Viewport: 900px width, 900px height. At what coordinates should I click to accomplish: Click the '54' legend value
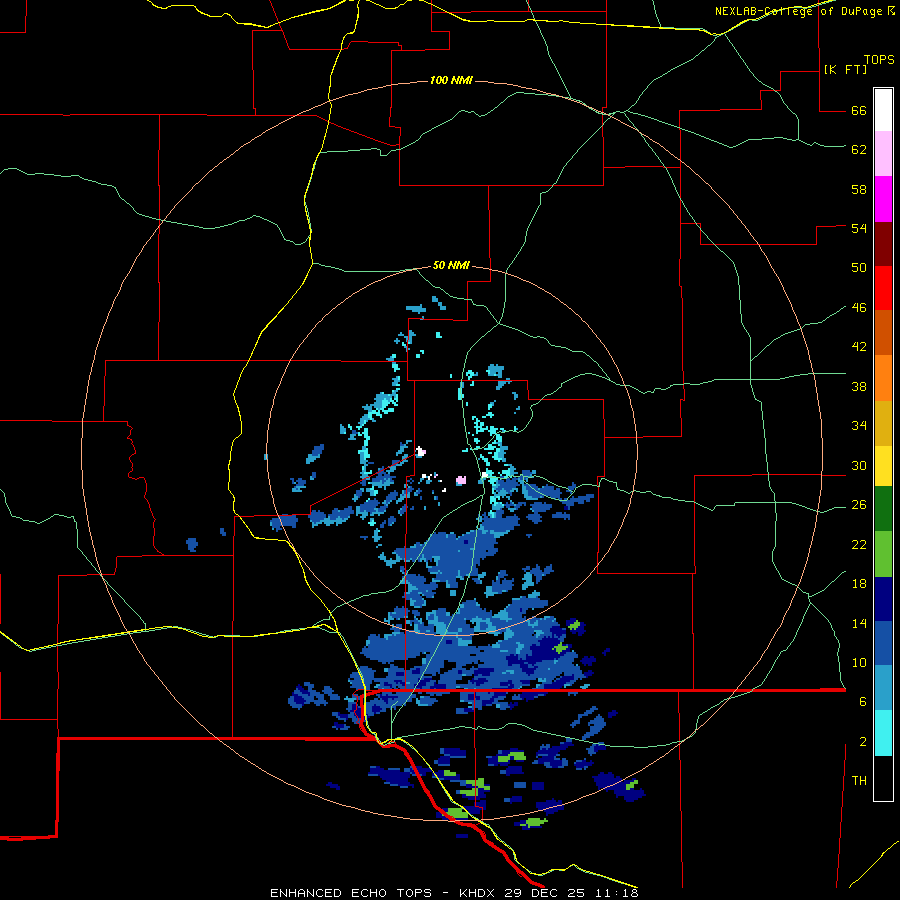(859, 228)
